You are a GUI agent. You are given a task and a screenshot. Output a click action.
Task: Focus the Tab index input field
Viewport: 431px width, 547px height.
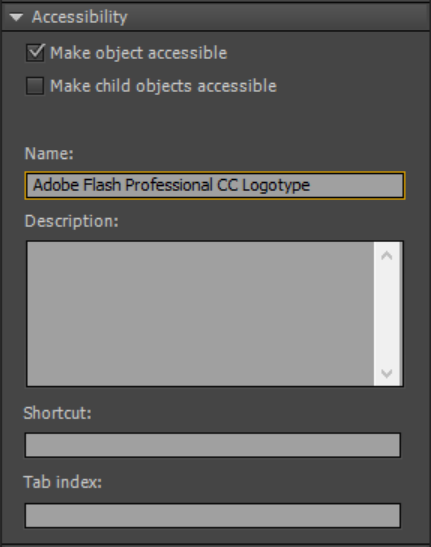pyautogui.click(x=213, y=515)
